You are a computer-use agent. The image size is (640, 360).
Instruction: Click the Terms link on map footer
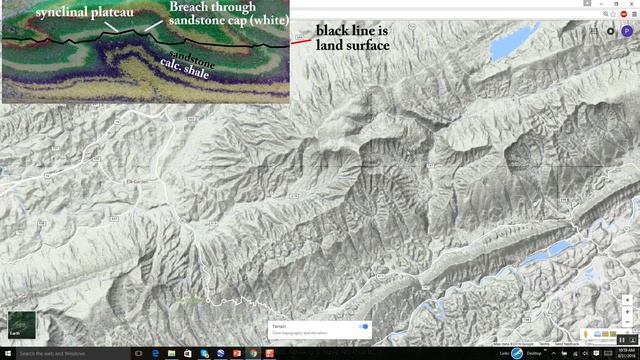click(544, 344)
